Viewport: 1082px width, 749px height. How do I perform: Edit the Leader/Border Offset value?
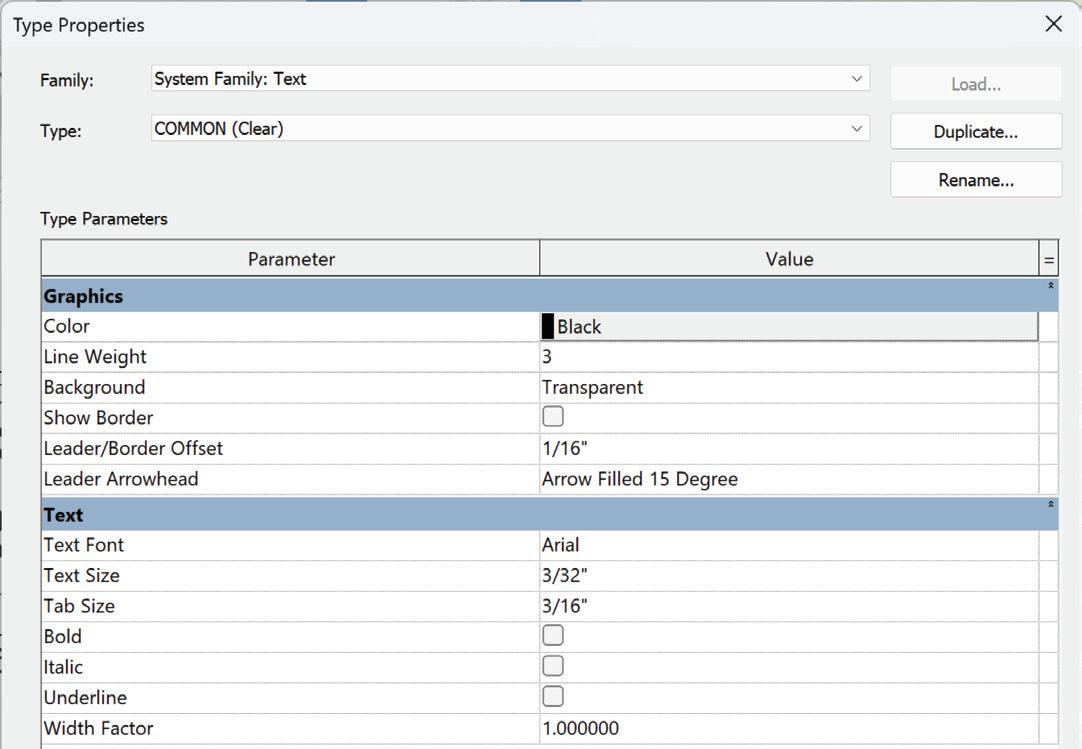coord(788,448)
